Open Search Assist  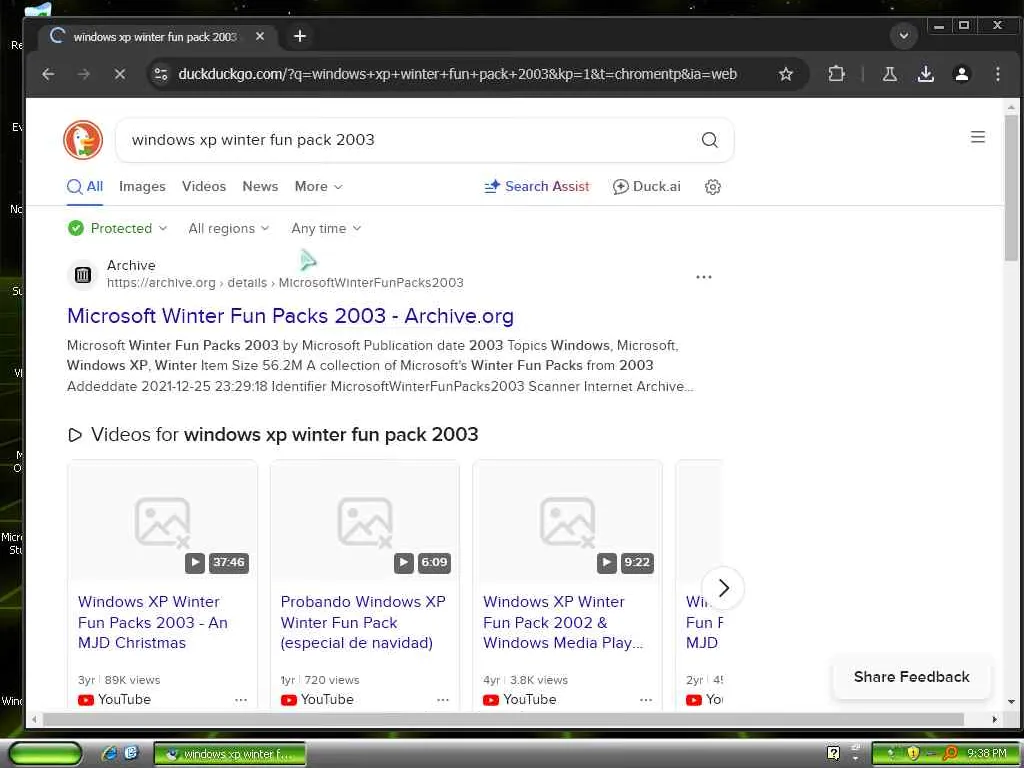click(x=537, y=187)
